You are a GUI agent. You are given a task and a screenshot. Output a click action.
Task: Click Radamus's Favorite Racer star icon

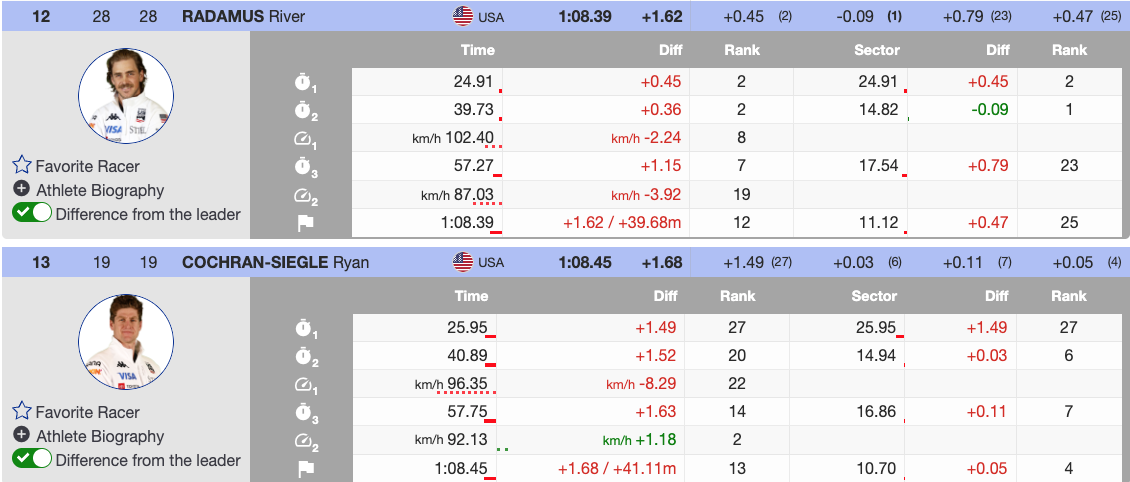point(22,166)
